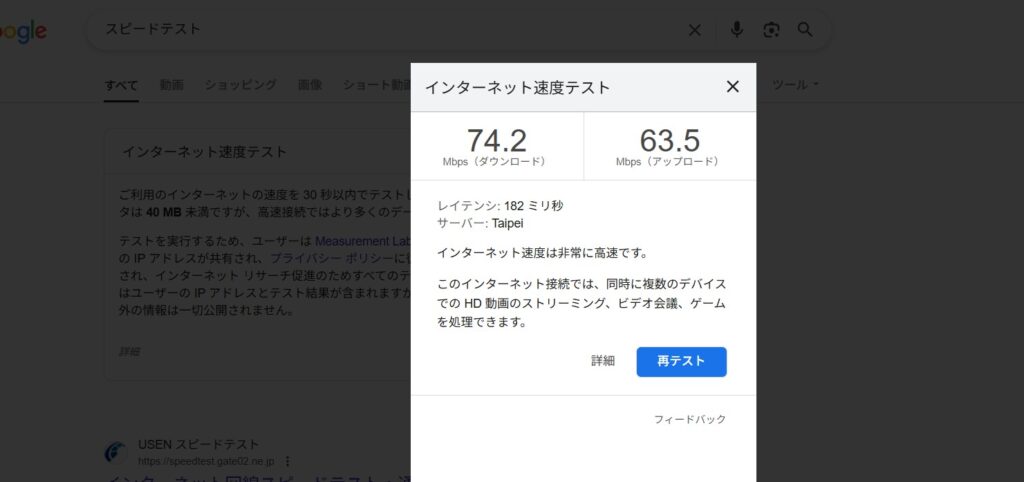Click the dialog title インターネット速度テスト

tap(517, 88)
